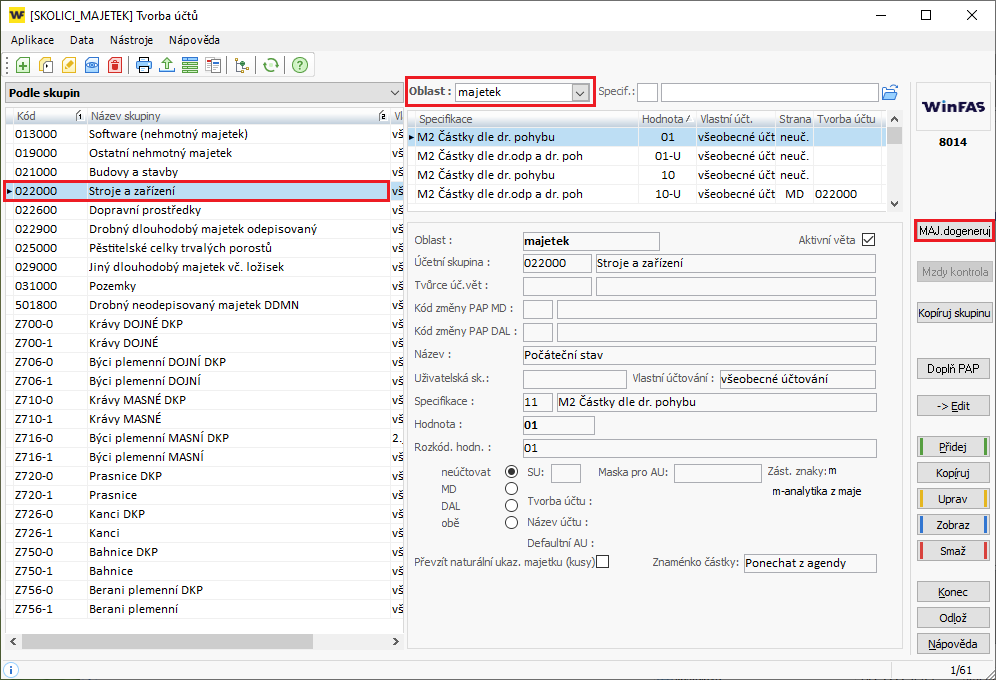Click the down arrow of the Specifikace table scrollbar
The image size is (996, 680).
tap(894, 204)
